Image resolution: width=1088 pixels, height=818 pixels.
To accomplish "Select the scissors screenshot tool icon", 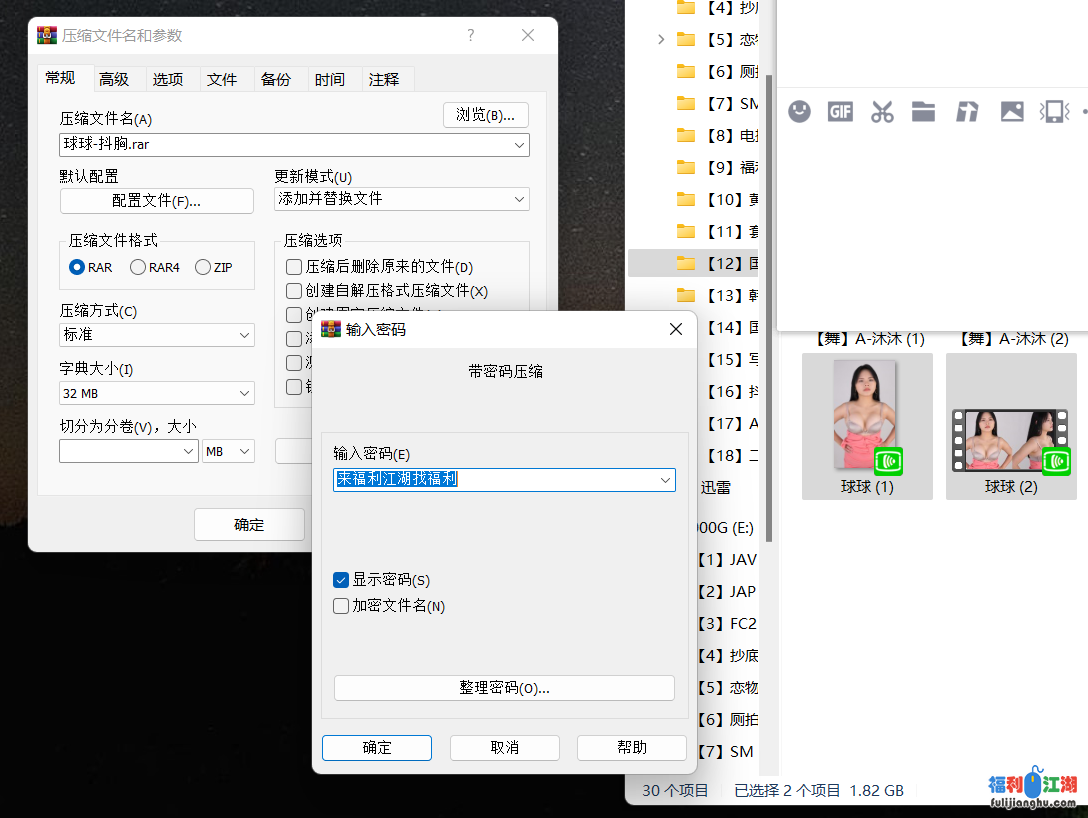I will pos(883,111).
